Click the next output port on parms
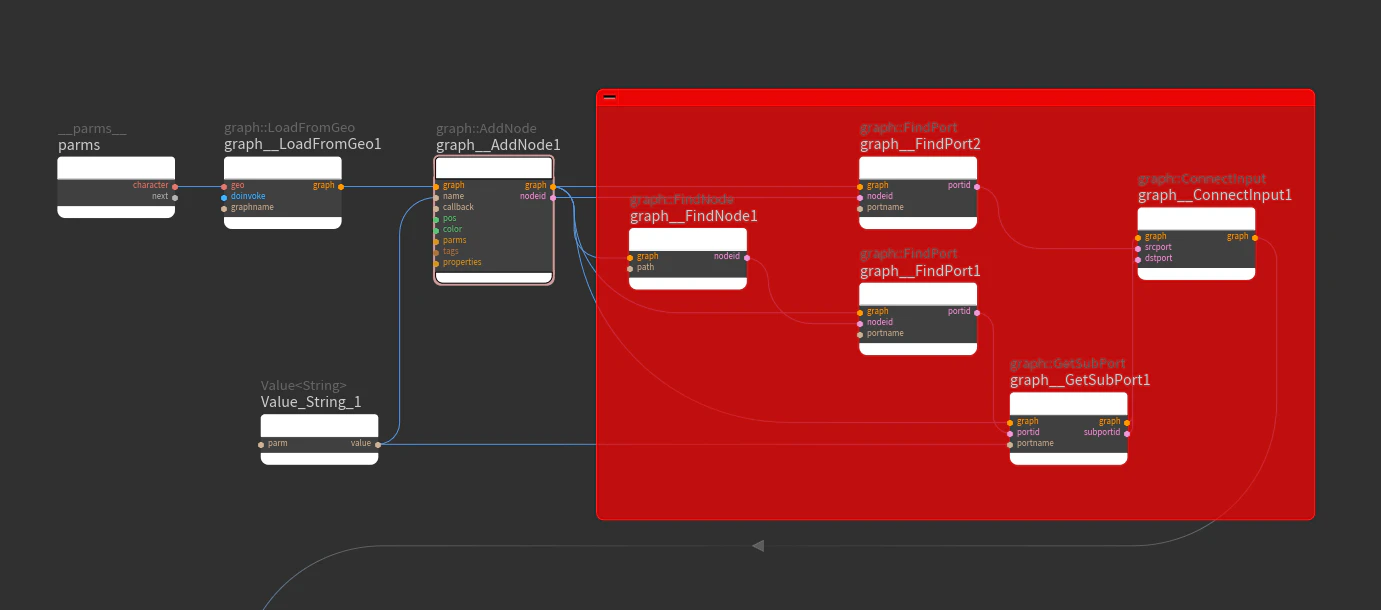Viewport: 1381px width, 610px height. 175,197
